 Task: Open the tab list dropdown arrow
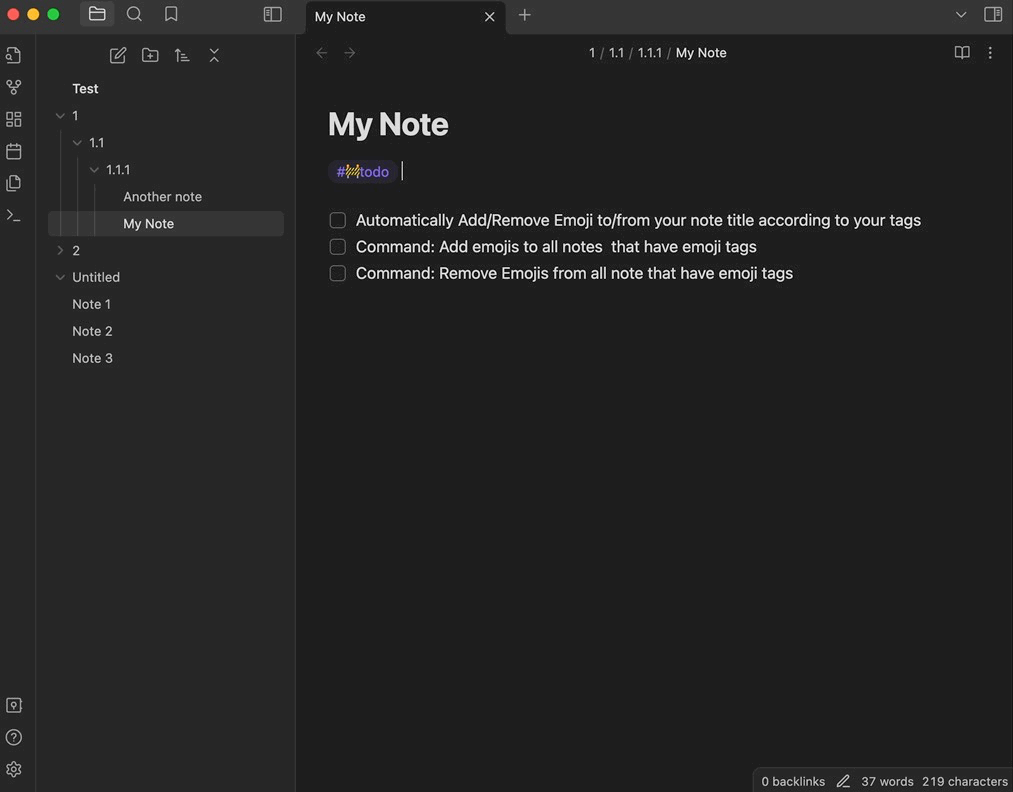961,15
